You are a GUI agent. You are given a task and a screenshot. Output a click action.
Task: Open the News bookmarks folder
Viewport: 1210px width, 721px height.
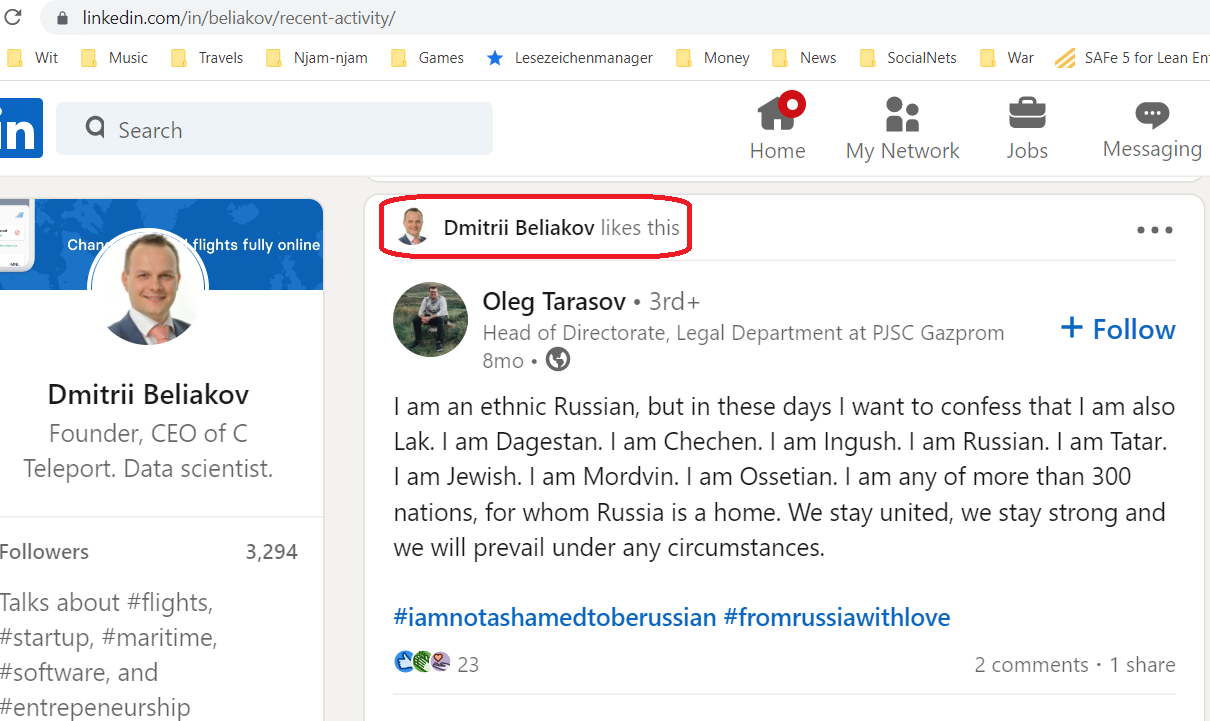click(x=804, y=58)
